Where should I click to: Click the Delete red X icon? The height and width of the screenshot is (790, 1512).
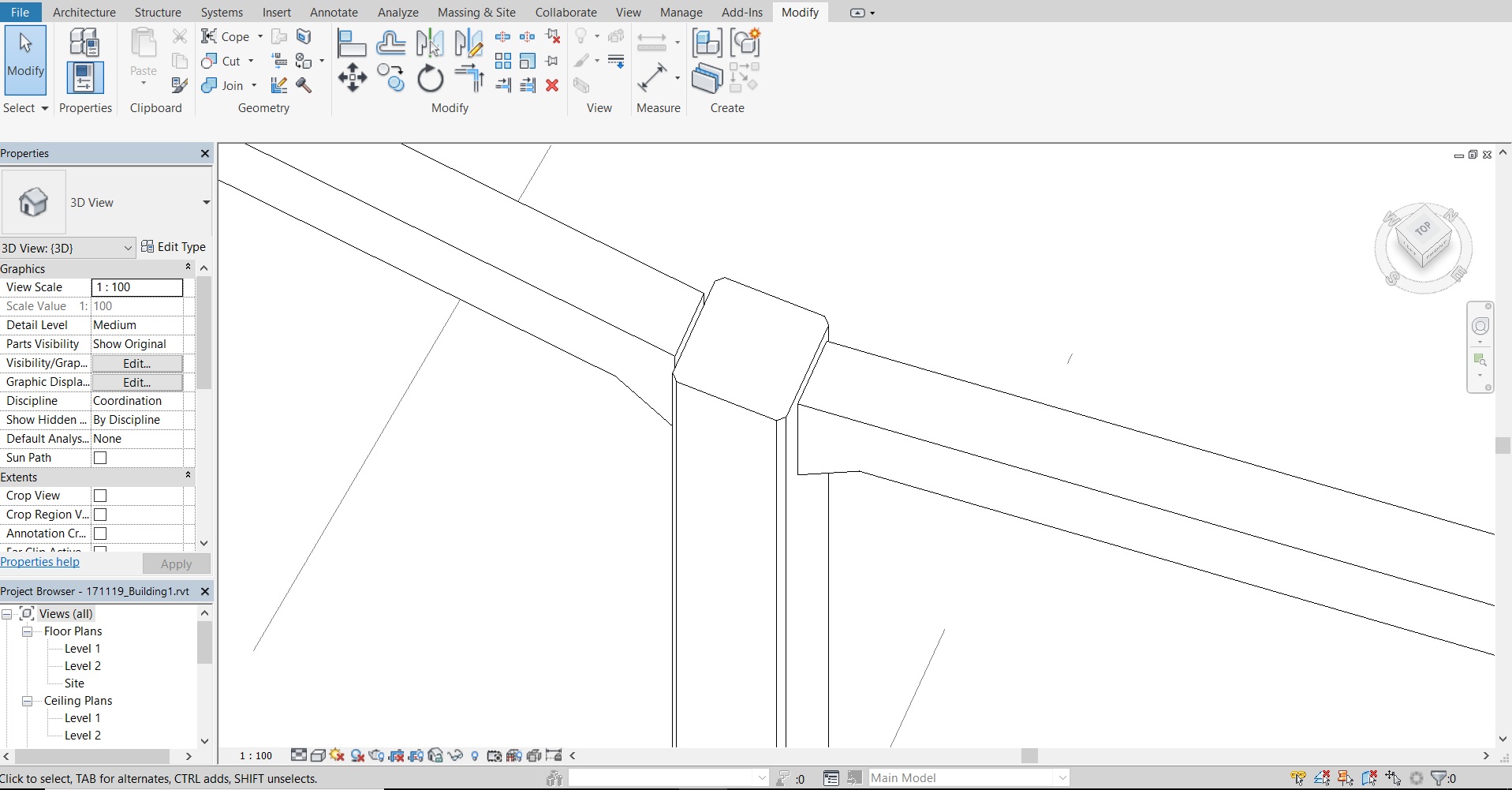[x=552, y=87]
